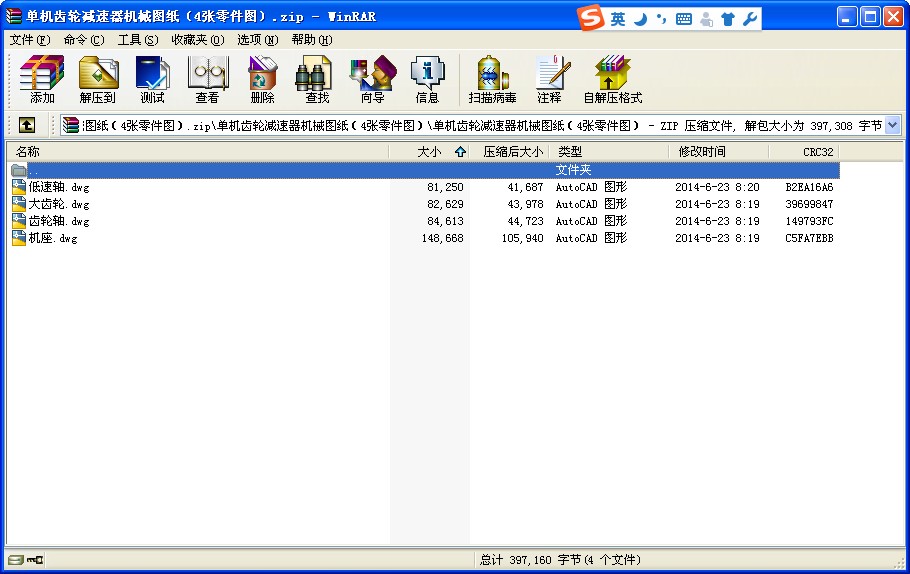Click size value 148,668
This screenshot has height=574, width=910.
click(x=442, y=238)
